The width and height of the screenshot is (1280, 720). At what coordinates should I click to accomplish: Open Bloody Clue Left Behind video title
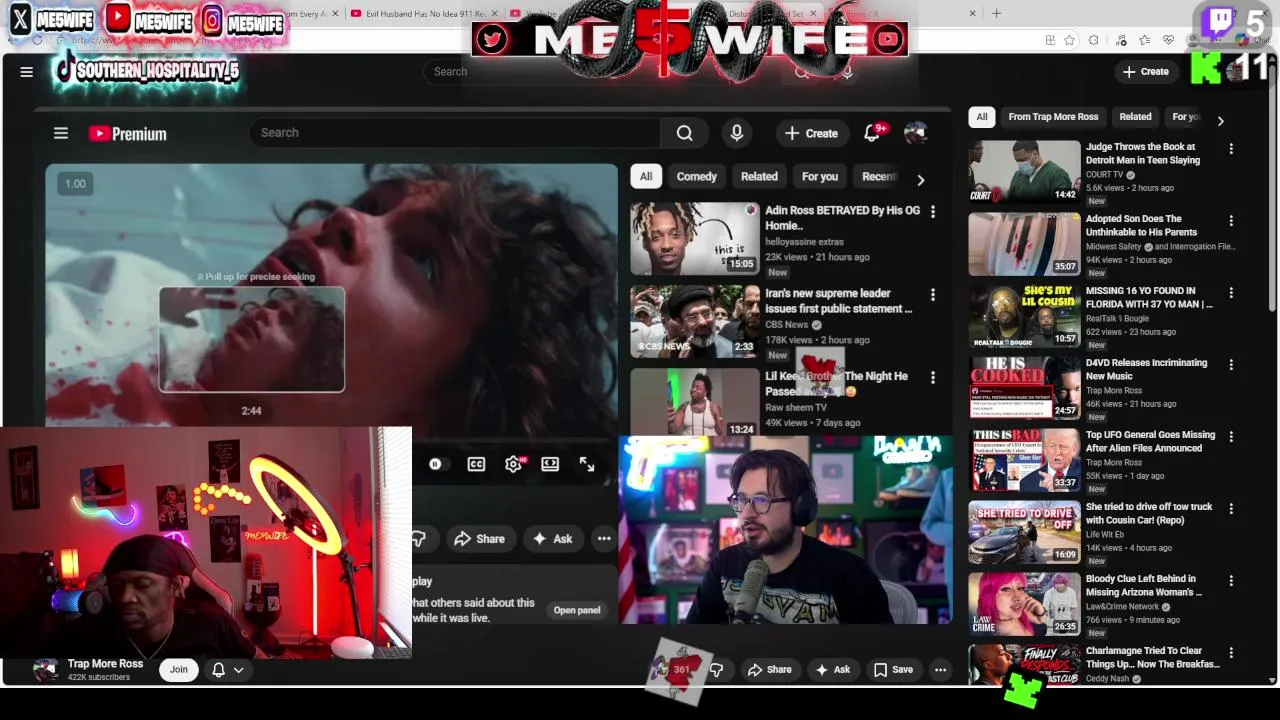[x=1144, y=586]
